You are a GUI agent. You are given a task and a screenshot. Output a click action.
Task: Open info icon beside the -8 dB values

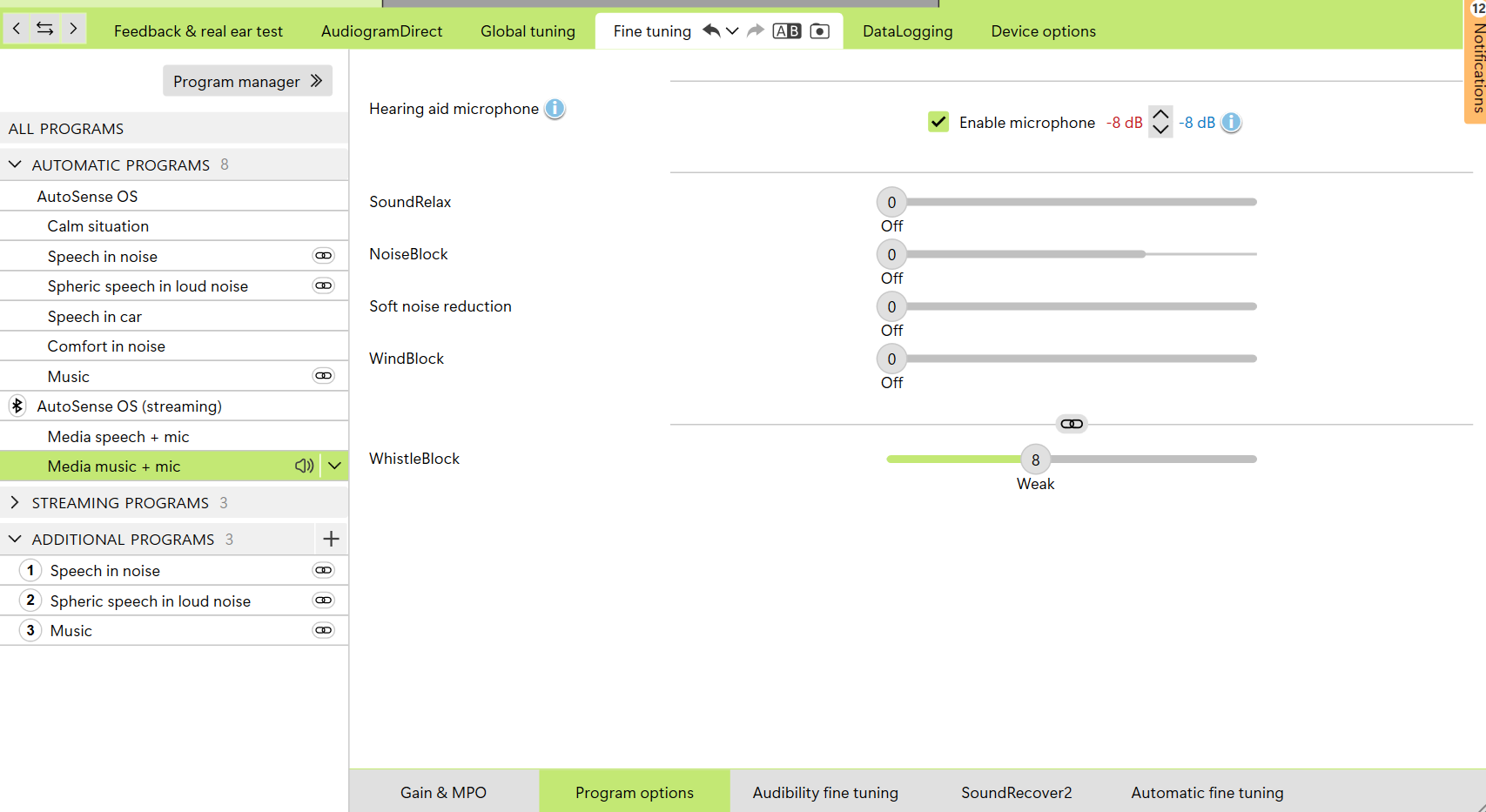pyautogui.click(x=1231, y=123)
